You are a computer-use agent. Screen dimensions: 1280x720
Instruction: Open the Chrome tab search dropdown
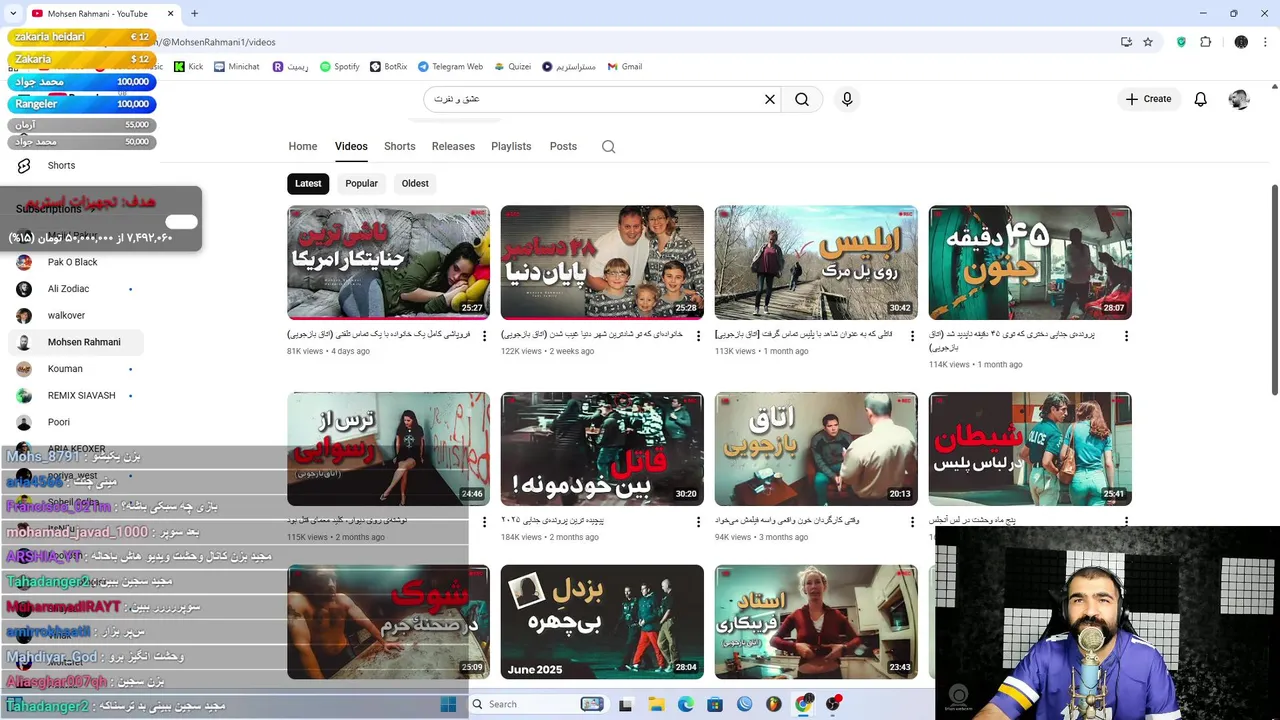(13, 14)
